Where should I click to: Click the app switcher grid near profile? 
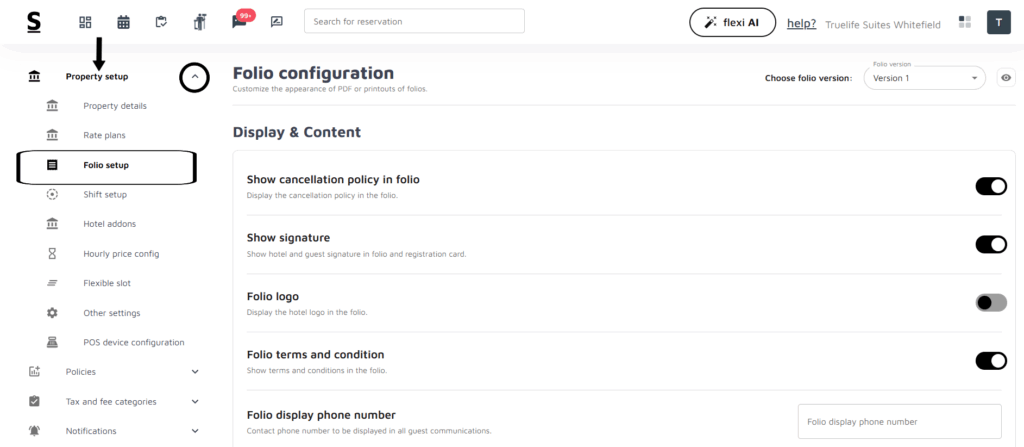pyautogui.click(x=964, y=22)
